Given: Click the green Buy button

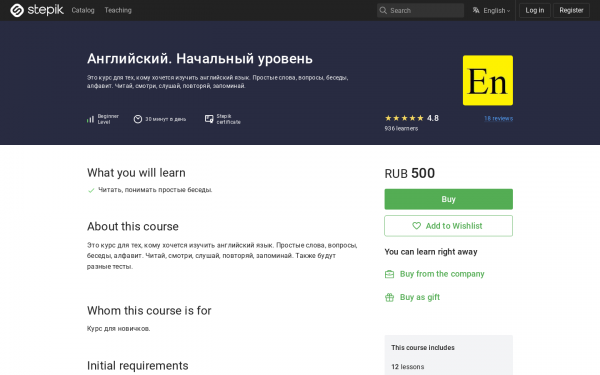Looking at the screenshot, I should (448, 199).
